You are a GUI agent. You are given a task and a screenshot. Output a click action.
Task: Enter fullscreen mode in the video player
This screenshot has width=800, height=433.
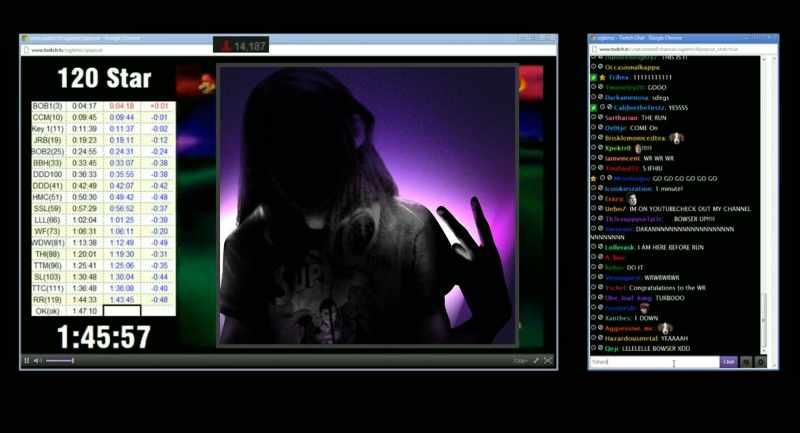coord(548,361)
